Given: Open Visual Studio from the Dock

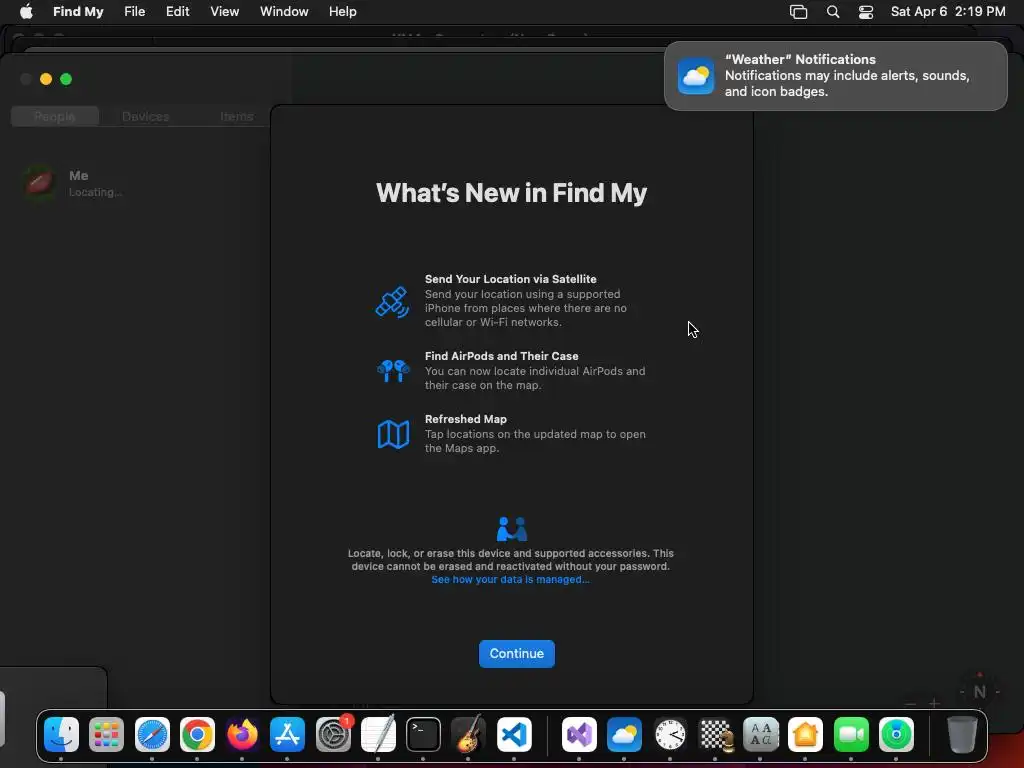Looking at the screenshot, I should click(579, 735).
